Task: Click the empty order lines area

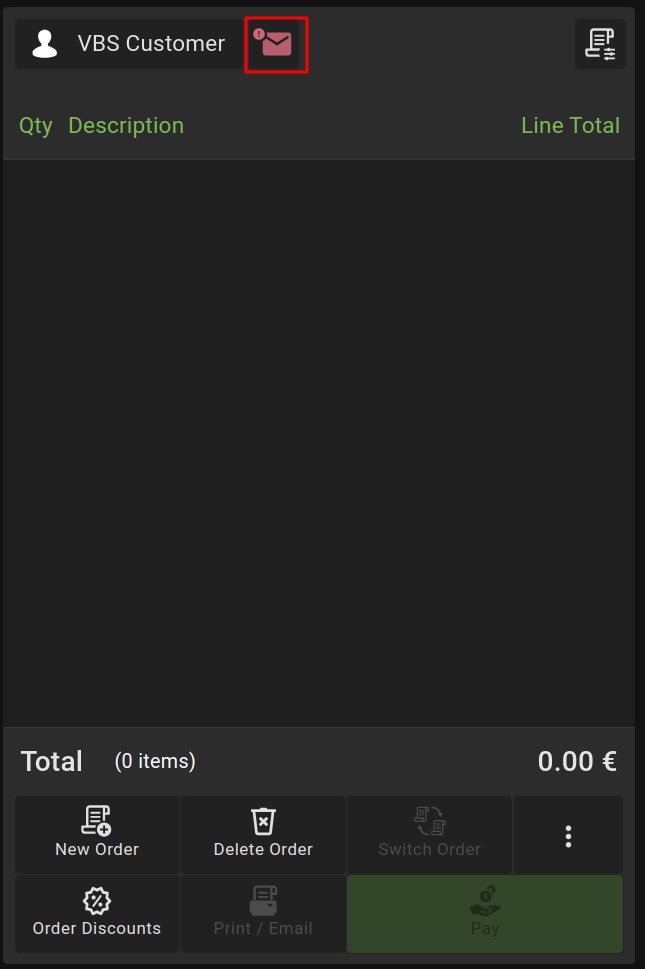Action: tap(319, 440)
